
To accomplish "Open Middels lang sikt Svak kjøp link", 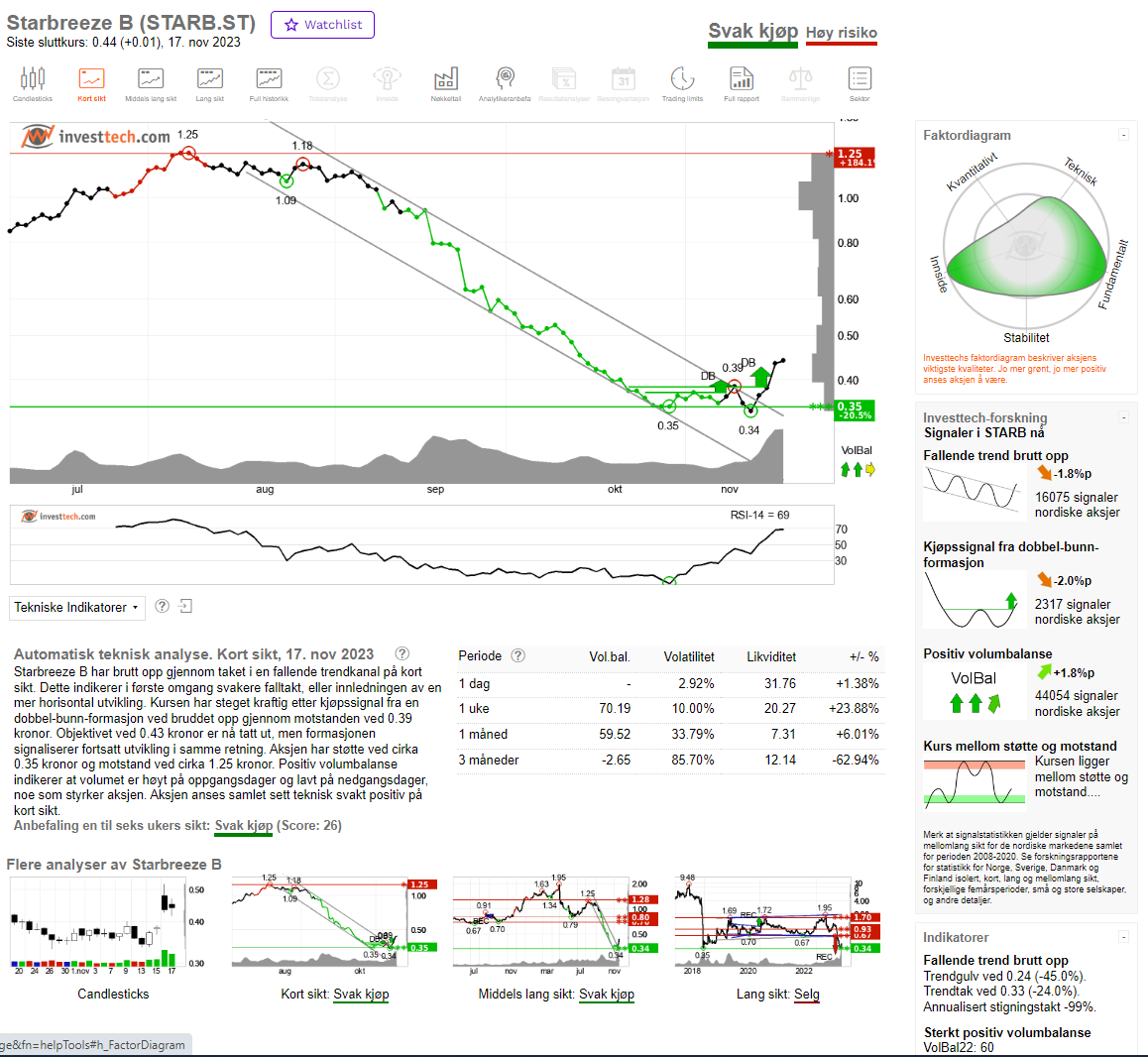I will pyautogui.click(x=607, y=994).
